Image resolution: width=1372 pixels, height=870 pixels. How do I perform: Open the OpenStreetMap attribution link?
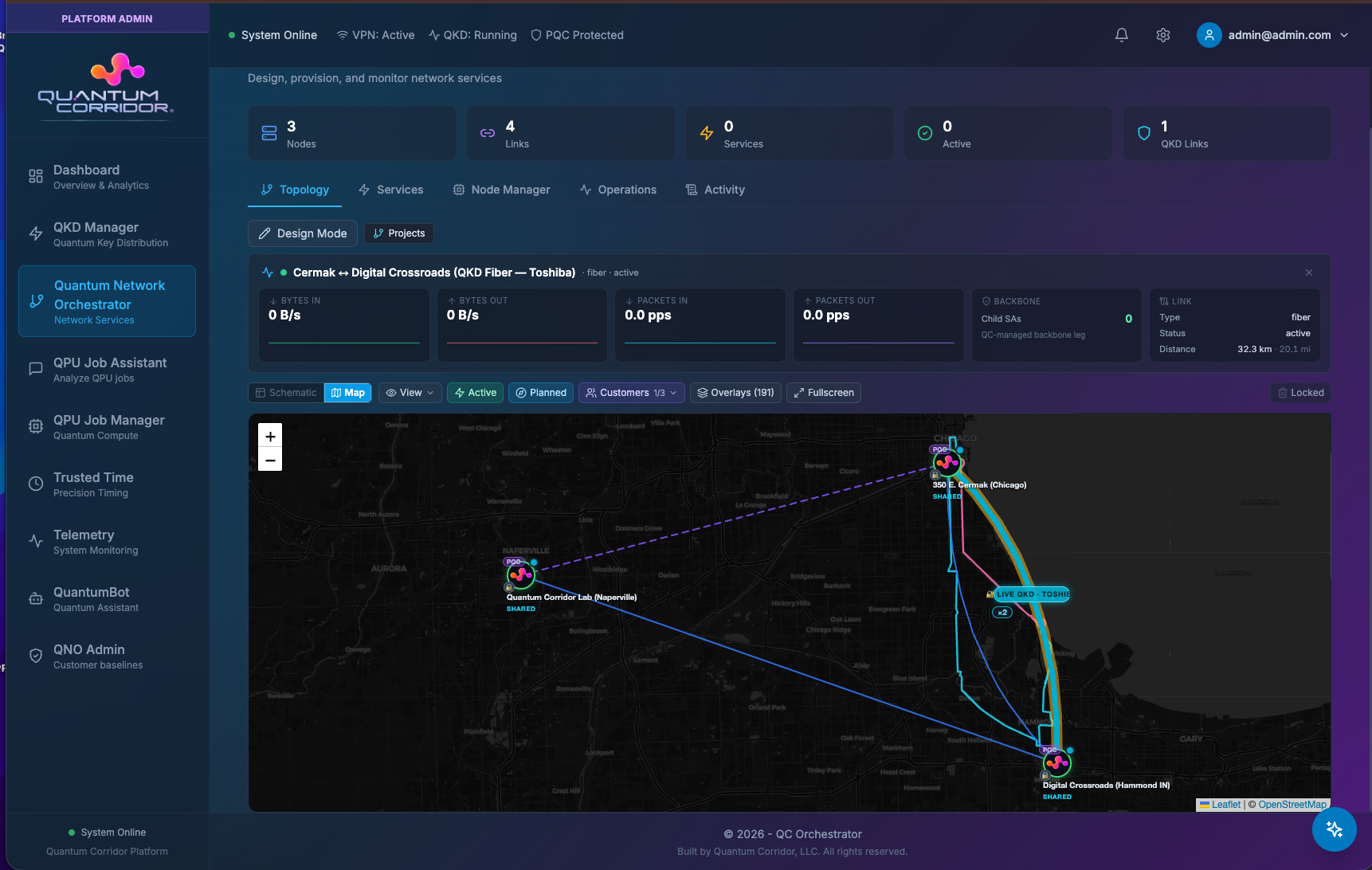[1292, 805]
